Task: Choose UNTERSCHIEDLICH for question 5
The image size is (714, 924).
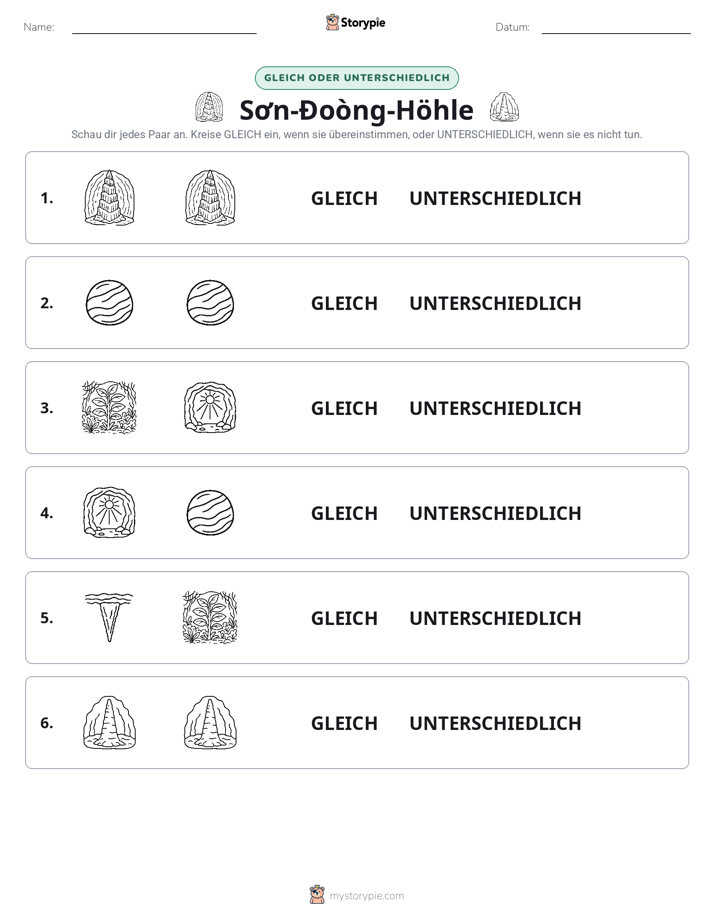Action: click(x=495, y=618)
